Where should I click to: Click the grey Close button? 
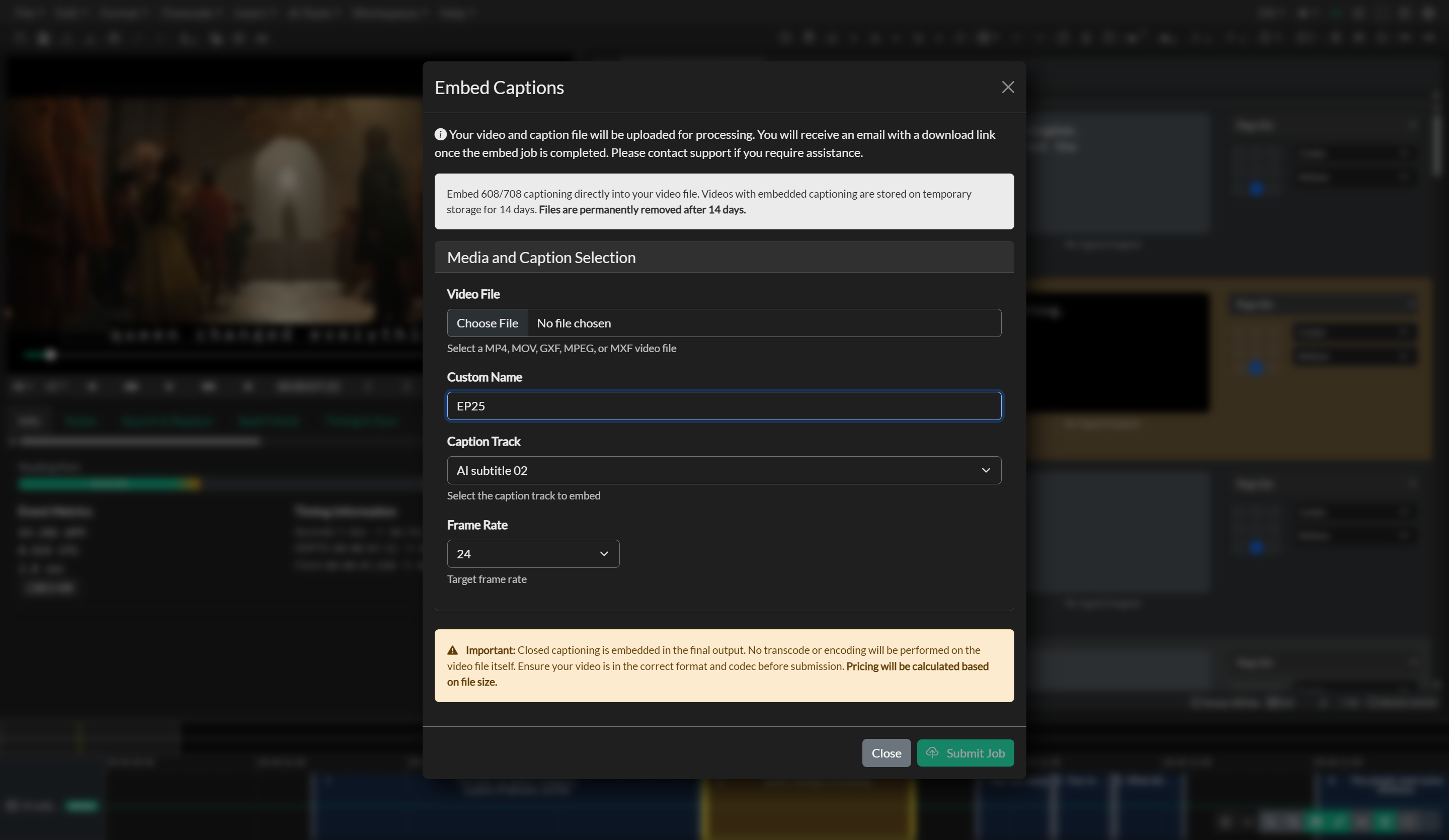(x=886, y=753)
